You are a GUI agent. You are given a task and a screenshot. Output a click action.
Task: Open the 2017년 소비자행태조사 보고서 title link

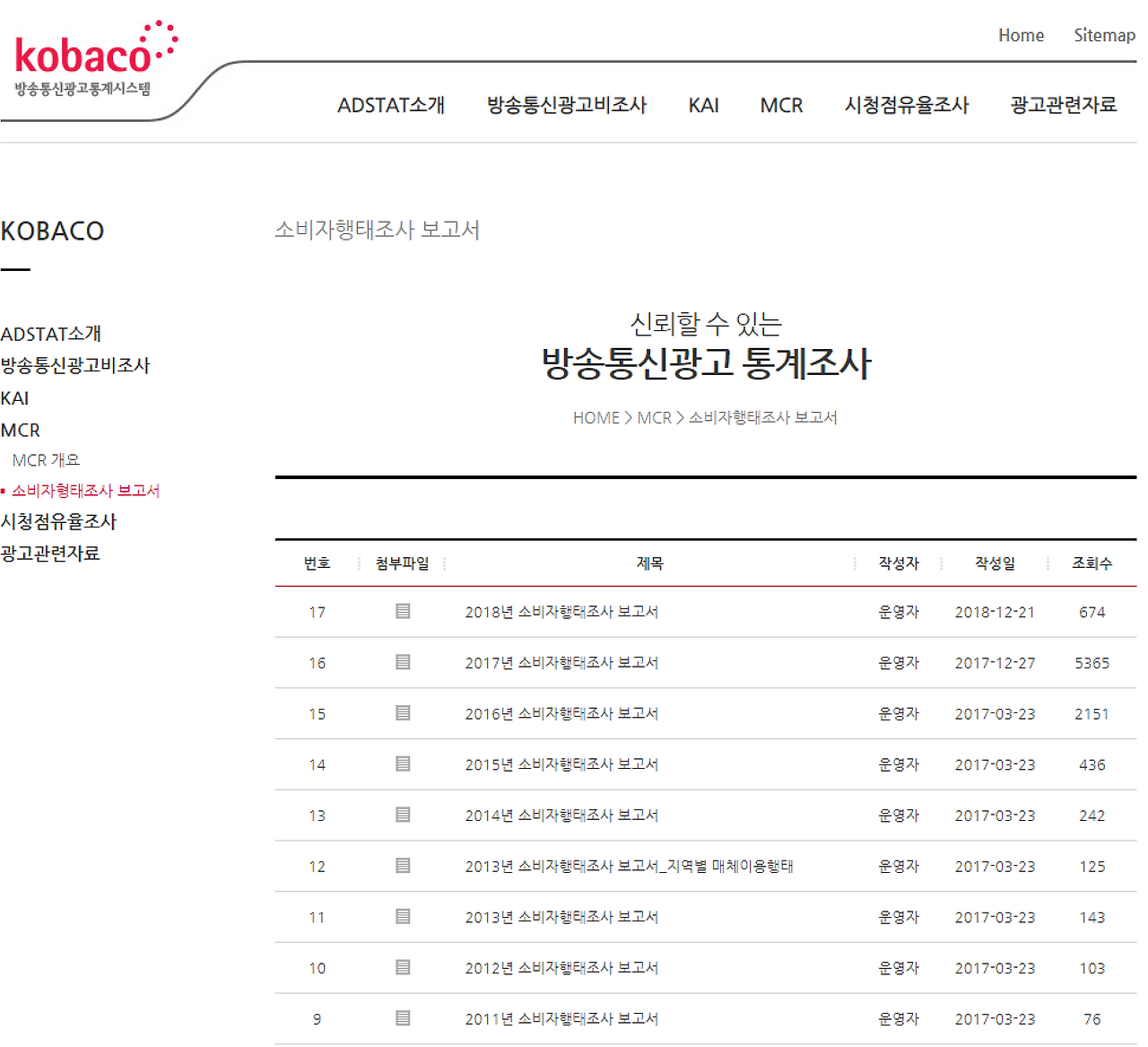pyautogui.click(x=562, y=662)
